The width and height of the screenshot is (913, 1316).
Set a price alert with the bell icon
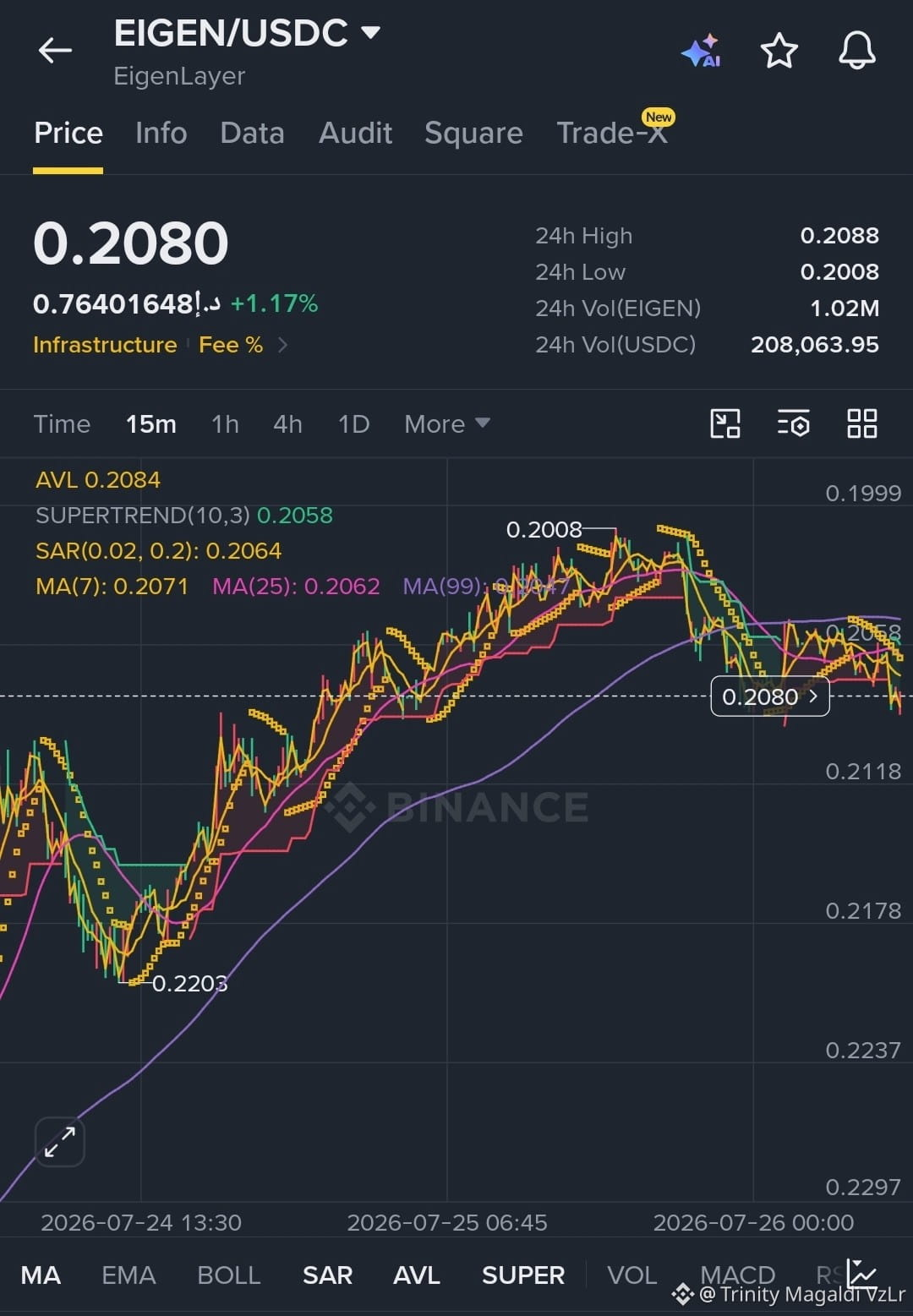pyautogui.click(x=857, y=51)
